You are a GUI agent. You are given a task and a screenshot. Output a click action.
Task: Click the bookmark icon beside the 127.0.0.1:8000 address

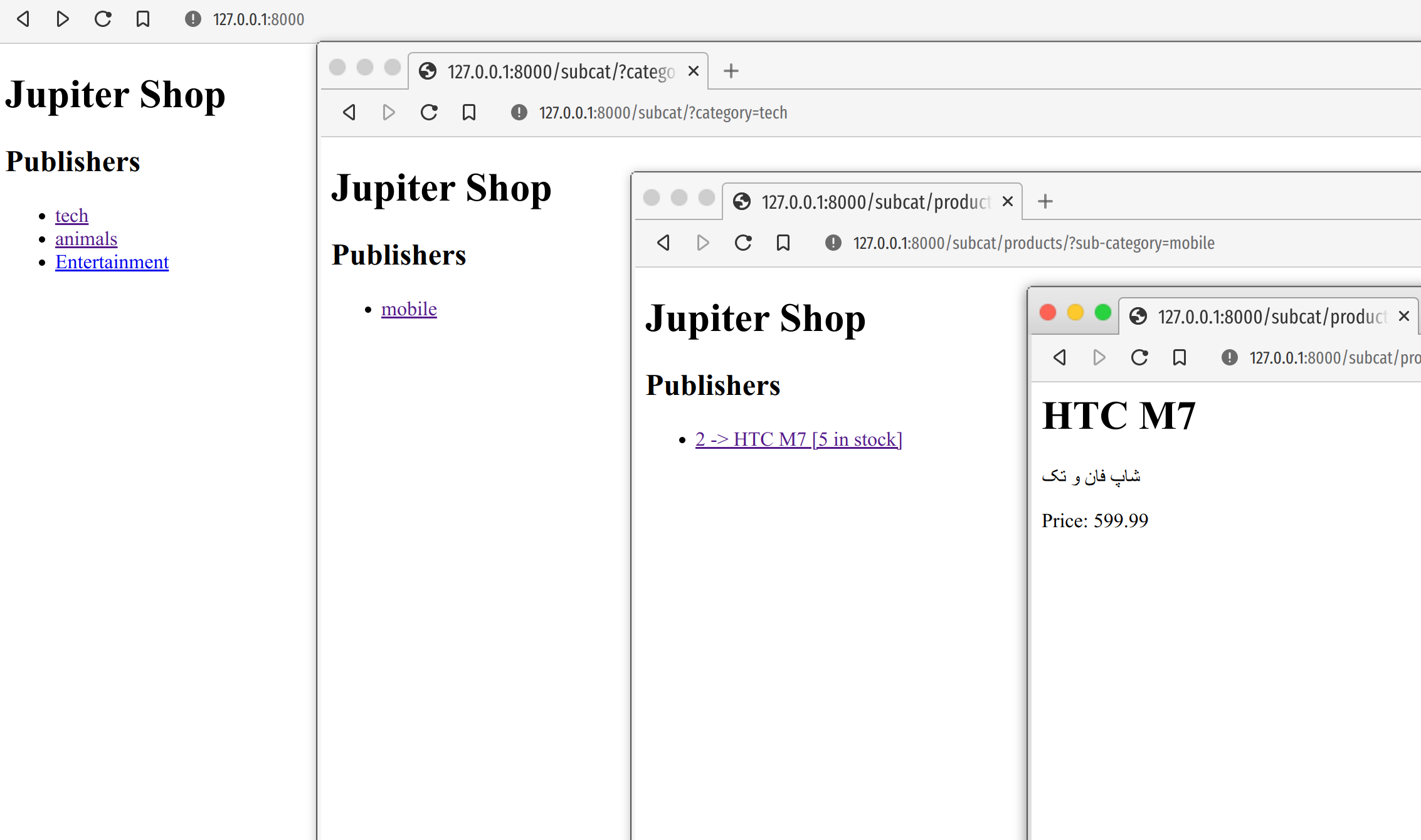pos(143,19)
